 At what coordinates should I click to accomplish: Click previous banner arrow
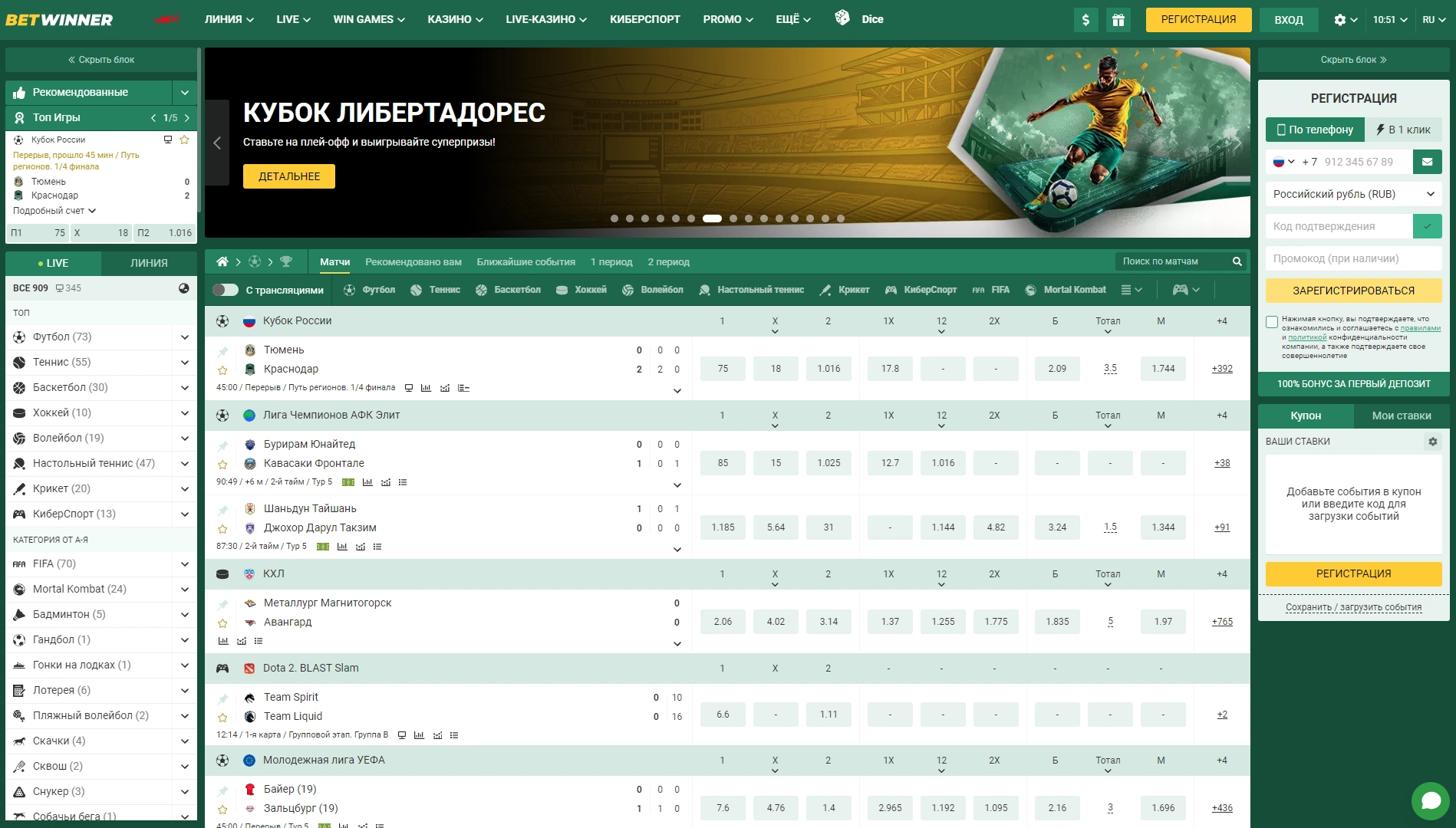[217, 143]
